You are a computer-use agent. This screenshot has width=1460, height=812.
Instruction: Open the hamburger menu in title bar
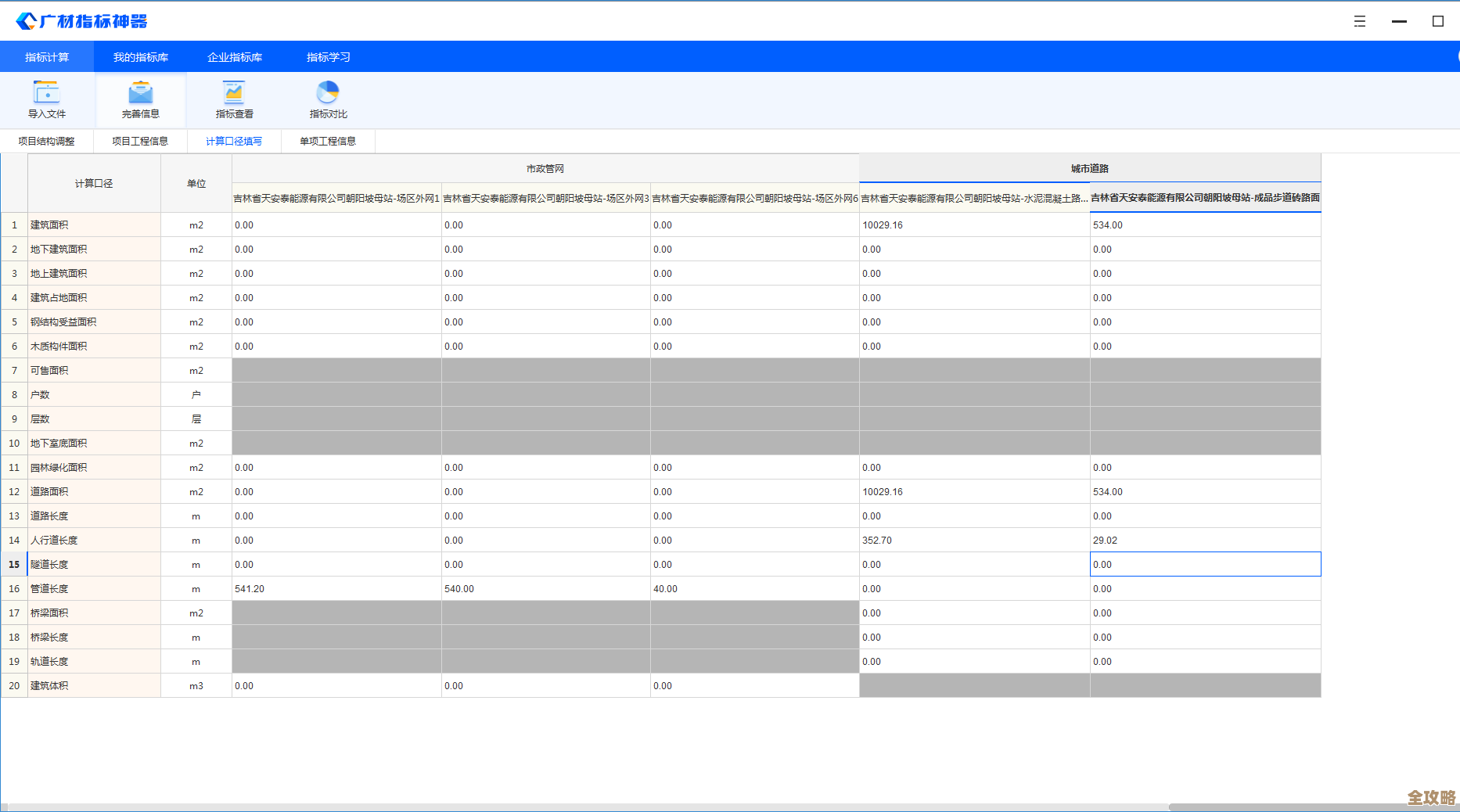coord(1360,21)
